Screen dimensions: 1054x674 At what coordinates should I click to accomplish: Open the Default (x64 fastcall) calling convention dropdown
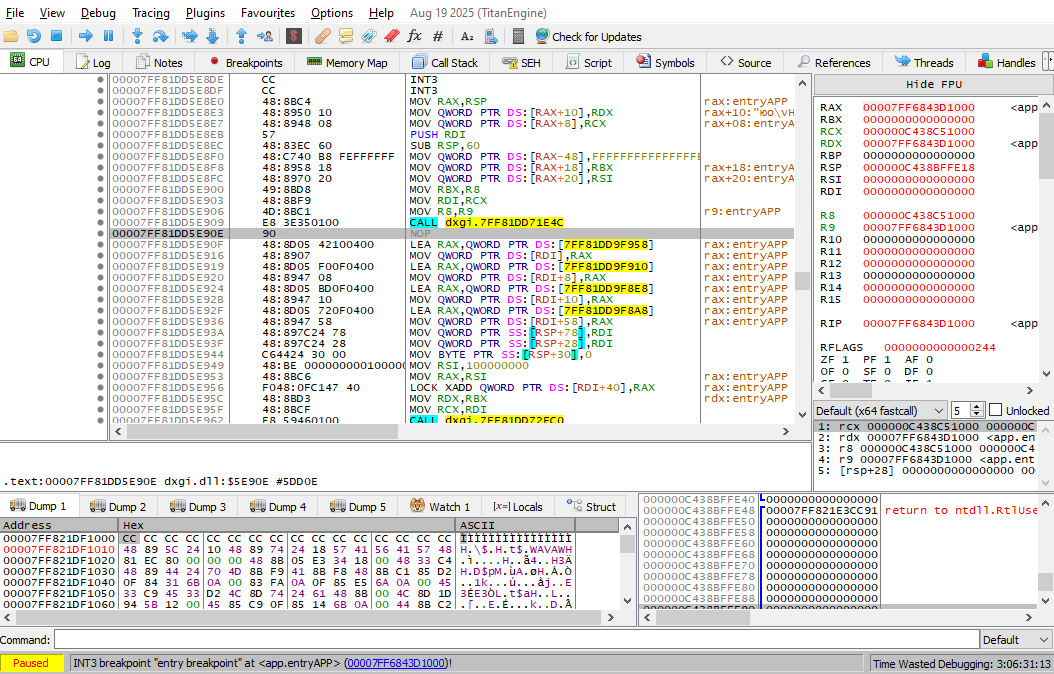pos(879,410)
